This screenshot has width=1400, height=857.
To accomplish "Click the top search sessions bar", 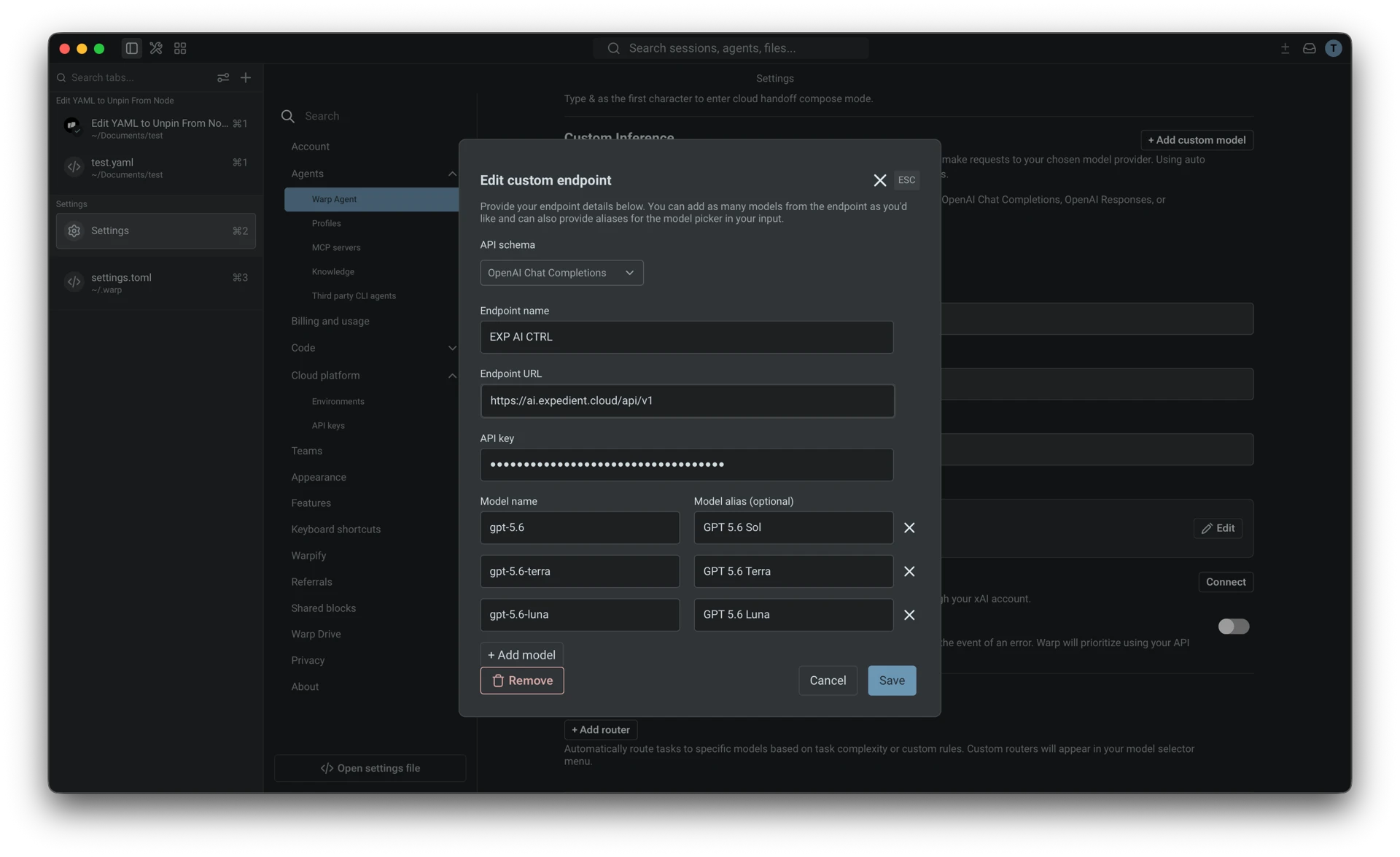I will click(731, 48).
